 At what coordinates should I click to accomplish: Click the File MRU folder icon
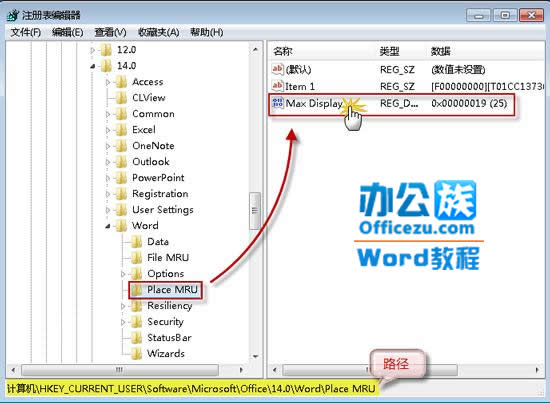pos(136,257)
